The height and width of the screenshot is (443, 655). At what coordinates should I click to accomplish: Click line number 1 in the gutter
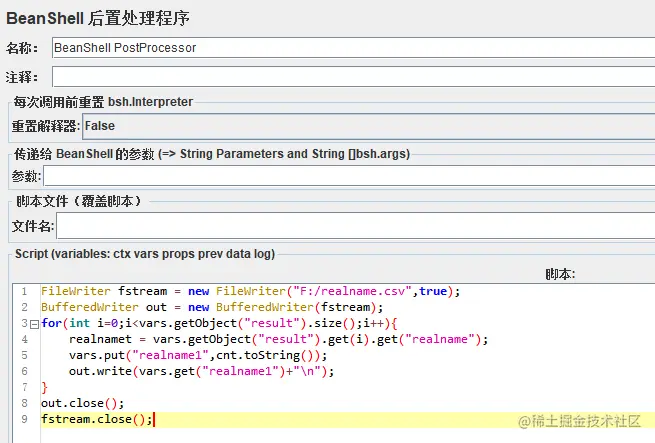(24, 291)
